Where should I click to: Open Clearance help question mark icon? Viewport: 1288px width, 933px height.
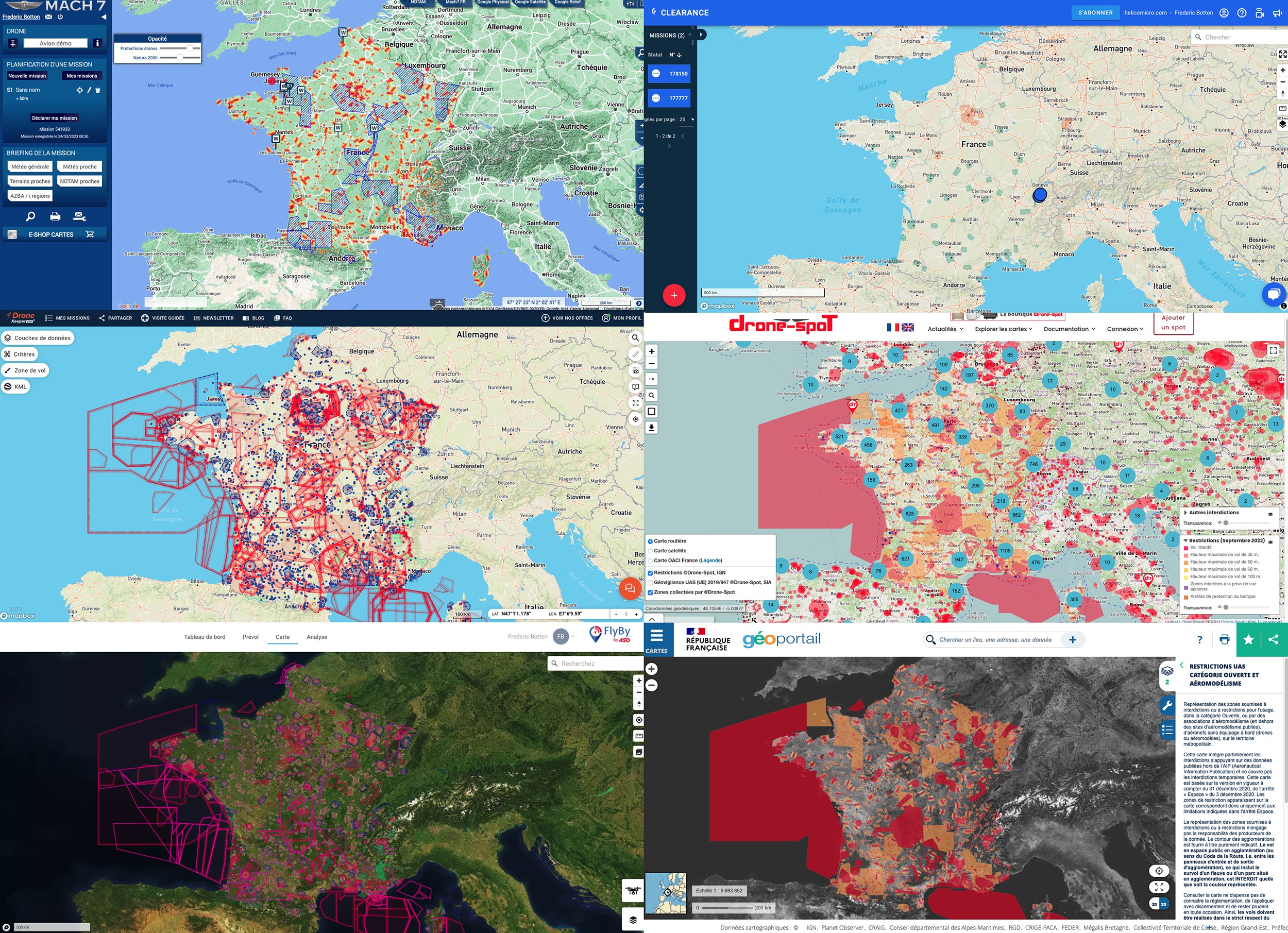click(1242, 12)
